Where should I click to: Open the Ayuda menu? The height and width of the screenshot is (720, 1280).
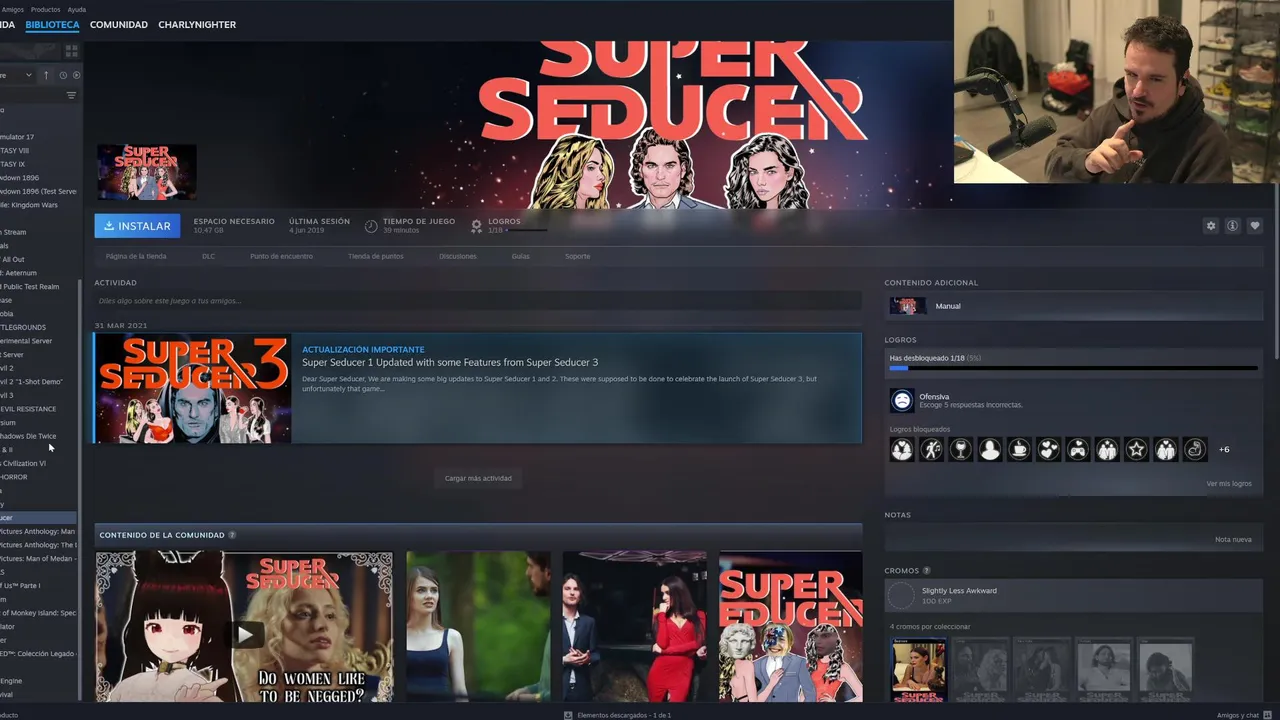click(77, 9)
